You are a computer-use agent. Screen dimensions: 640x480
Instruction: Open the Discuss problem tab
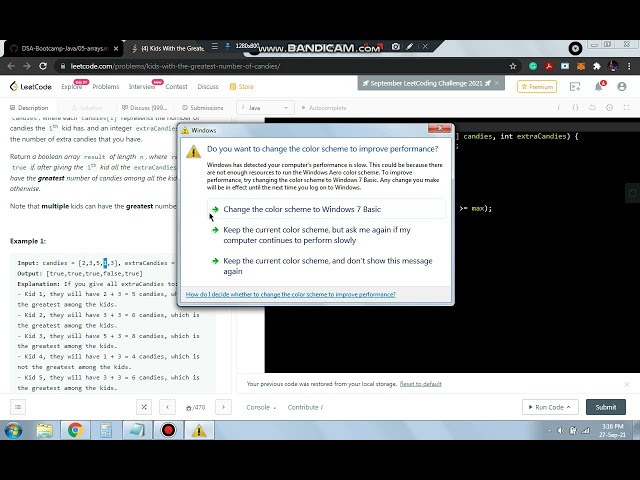(145, 108)
